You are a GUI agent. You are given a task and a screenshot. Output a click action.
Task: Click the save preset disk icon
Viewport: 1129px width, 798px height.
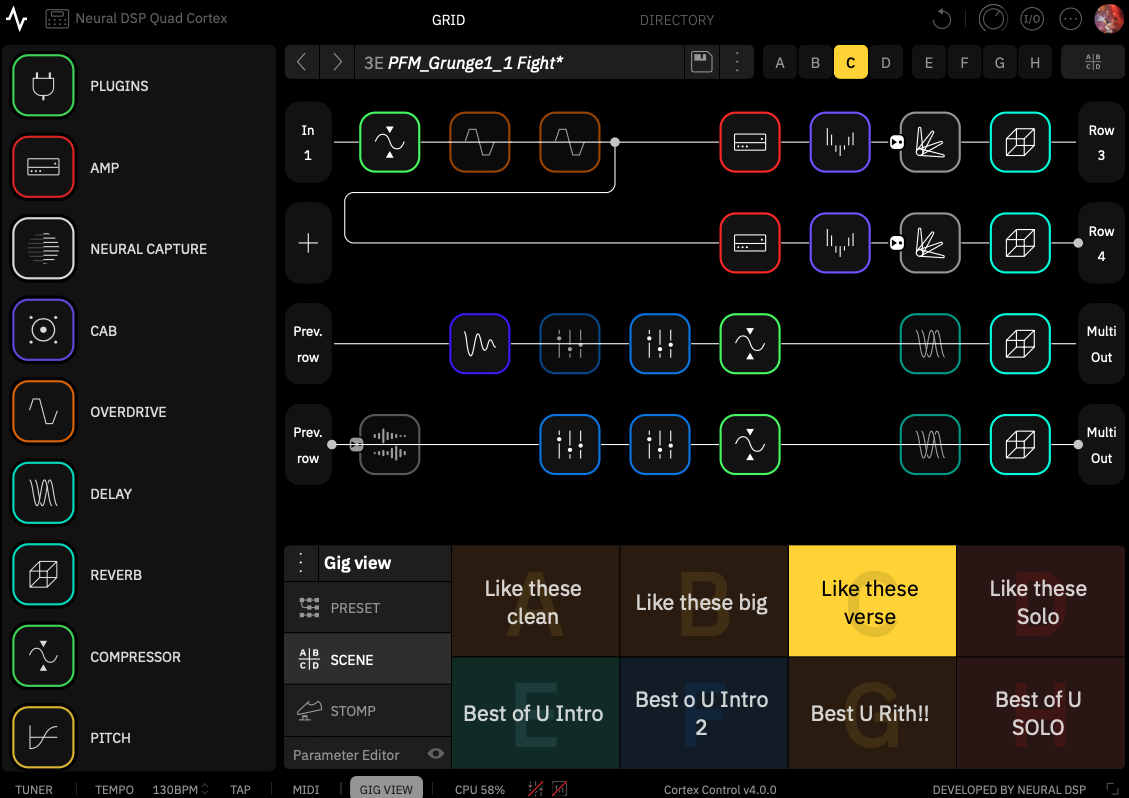point(701,62)
